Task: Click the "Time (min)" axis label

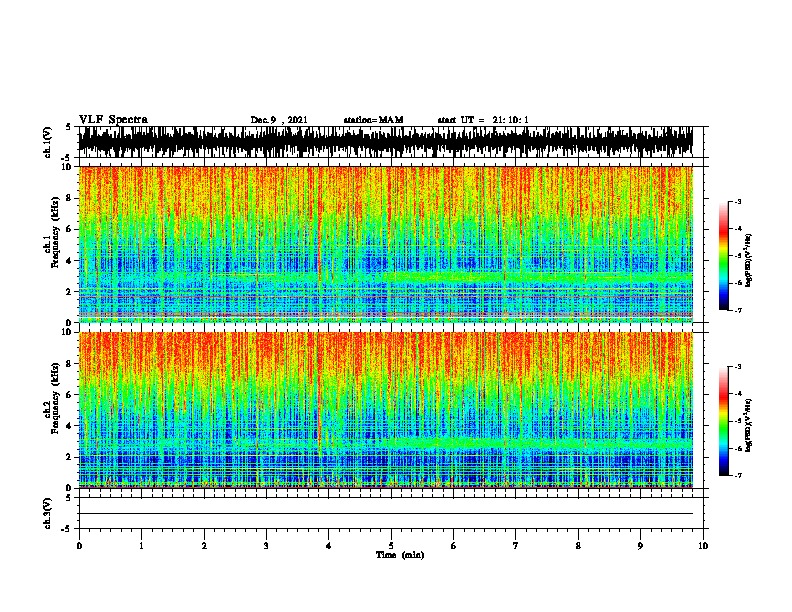Action: (400, 555)
